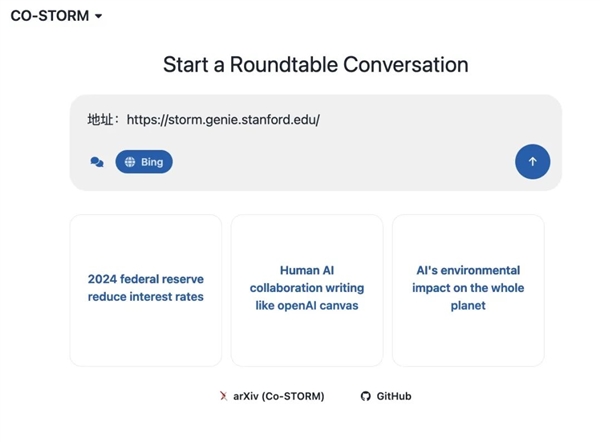
Task: Open the CO-STORM mode selector label
Action: pos(49,16)
